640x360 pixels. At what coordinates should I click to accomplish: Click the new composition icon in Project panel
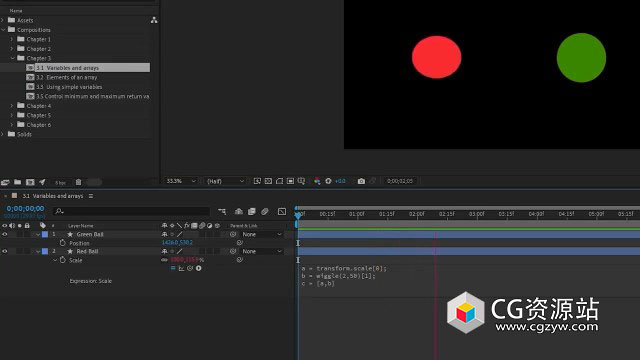[x=30, y=182]
